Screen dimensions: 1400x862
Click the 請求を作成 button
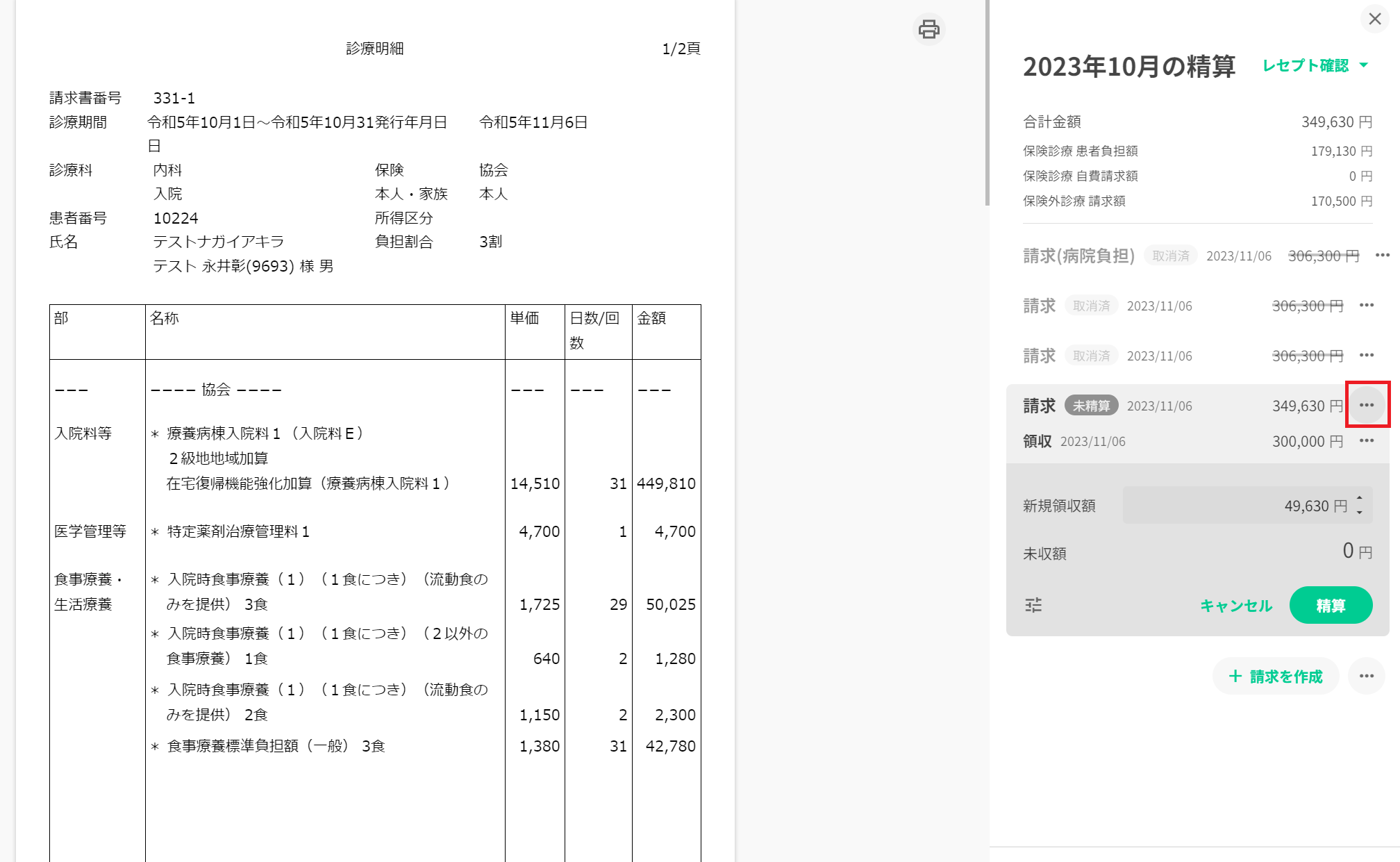(x=1275, y=676)
